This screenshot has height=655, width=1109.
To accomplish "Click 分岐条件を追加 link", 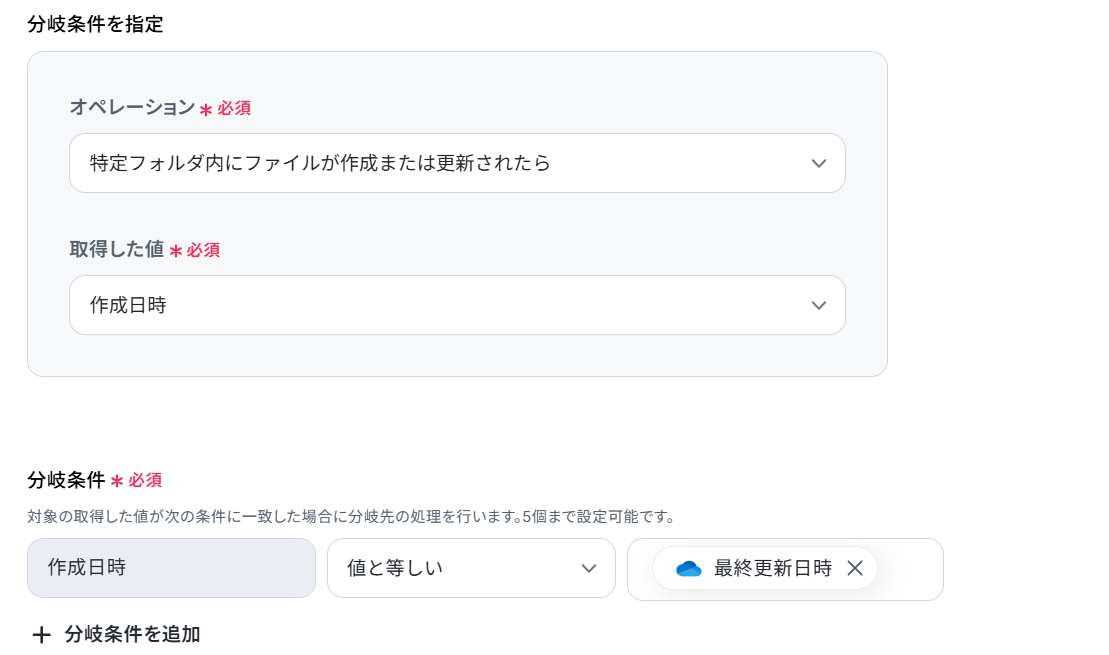I will tap(132, 634).
